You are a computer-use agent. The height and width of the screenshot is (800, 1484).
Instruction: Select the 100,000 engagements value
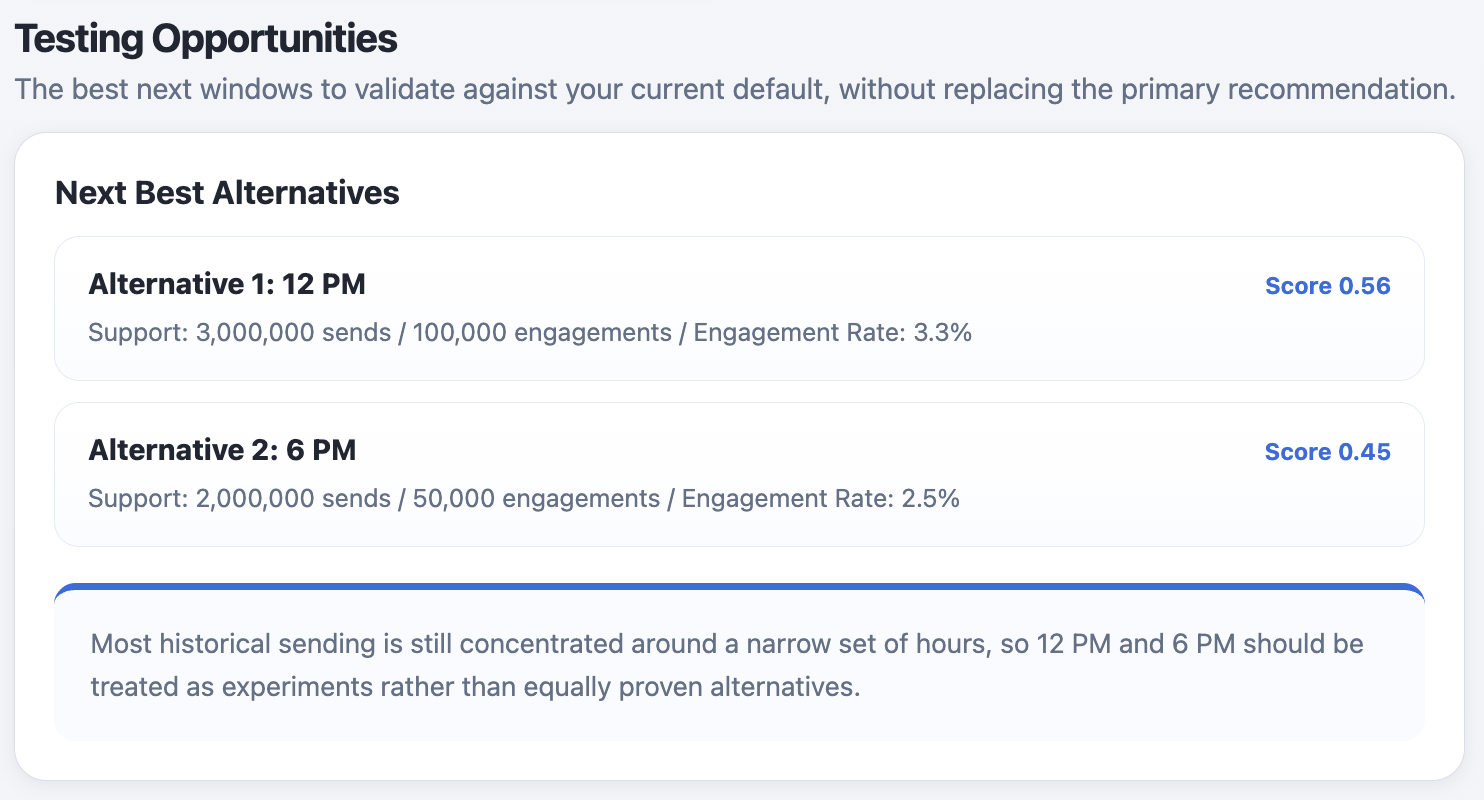[x=542, y=333]
